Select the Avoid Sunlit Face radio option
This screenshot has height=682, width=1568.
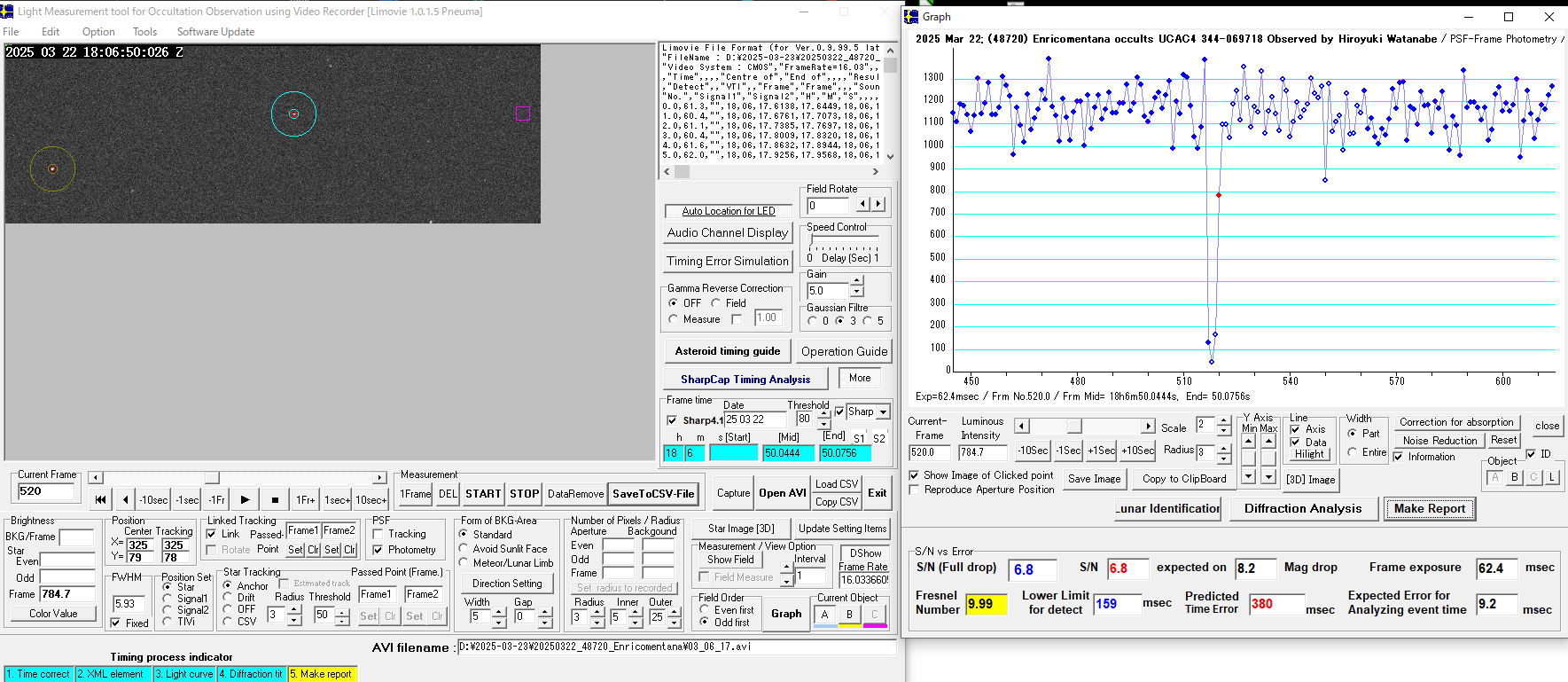(464, 549)
